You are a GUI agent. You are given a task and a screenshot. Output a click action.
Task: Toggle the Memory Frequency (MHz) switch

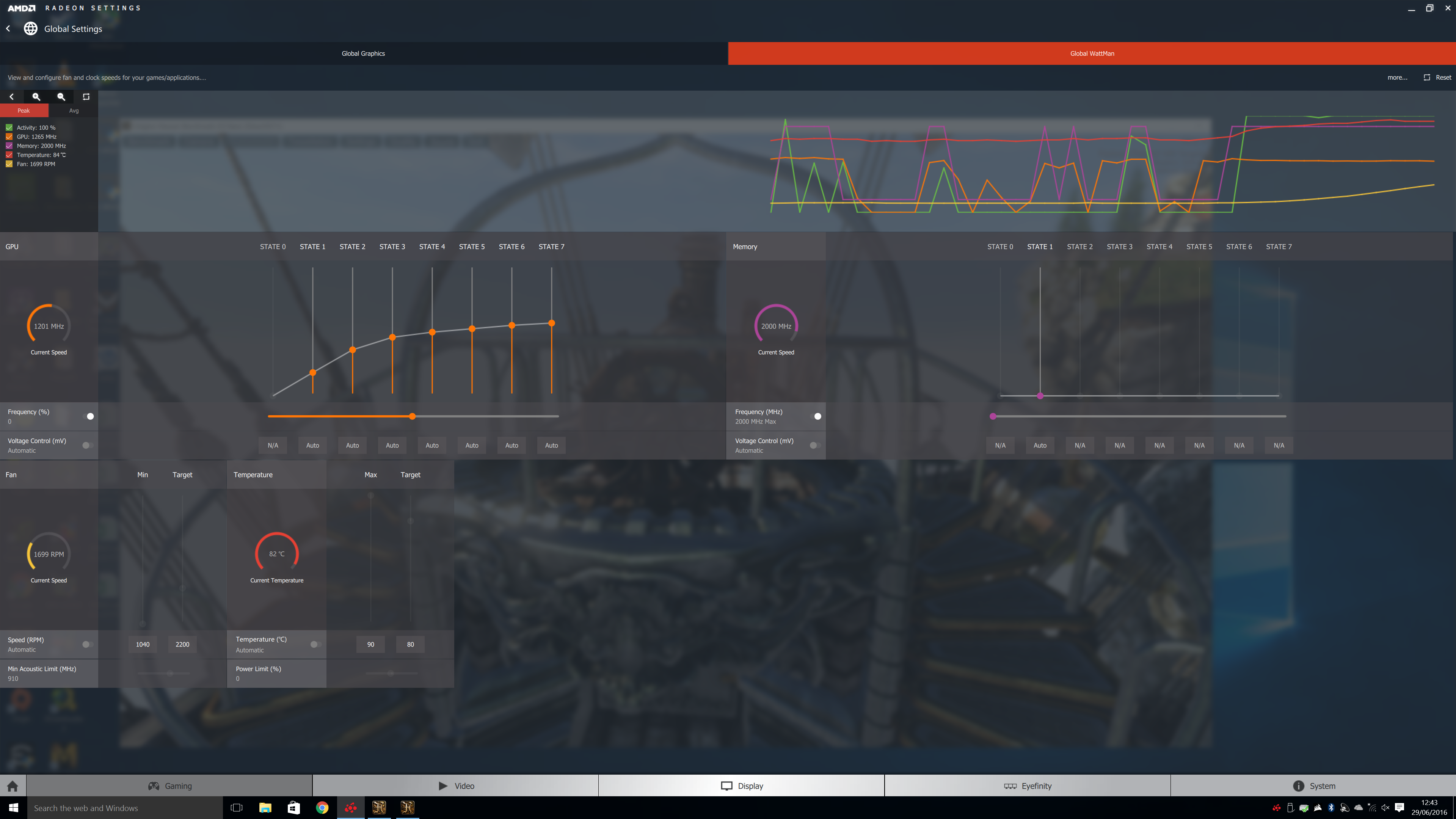[x=816, y=417]
